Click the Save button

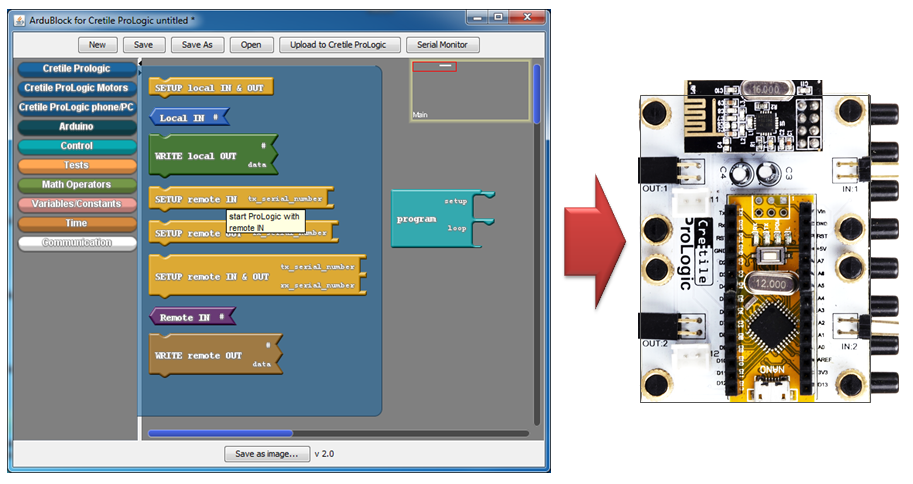coord(143,45)
